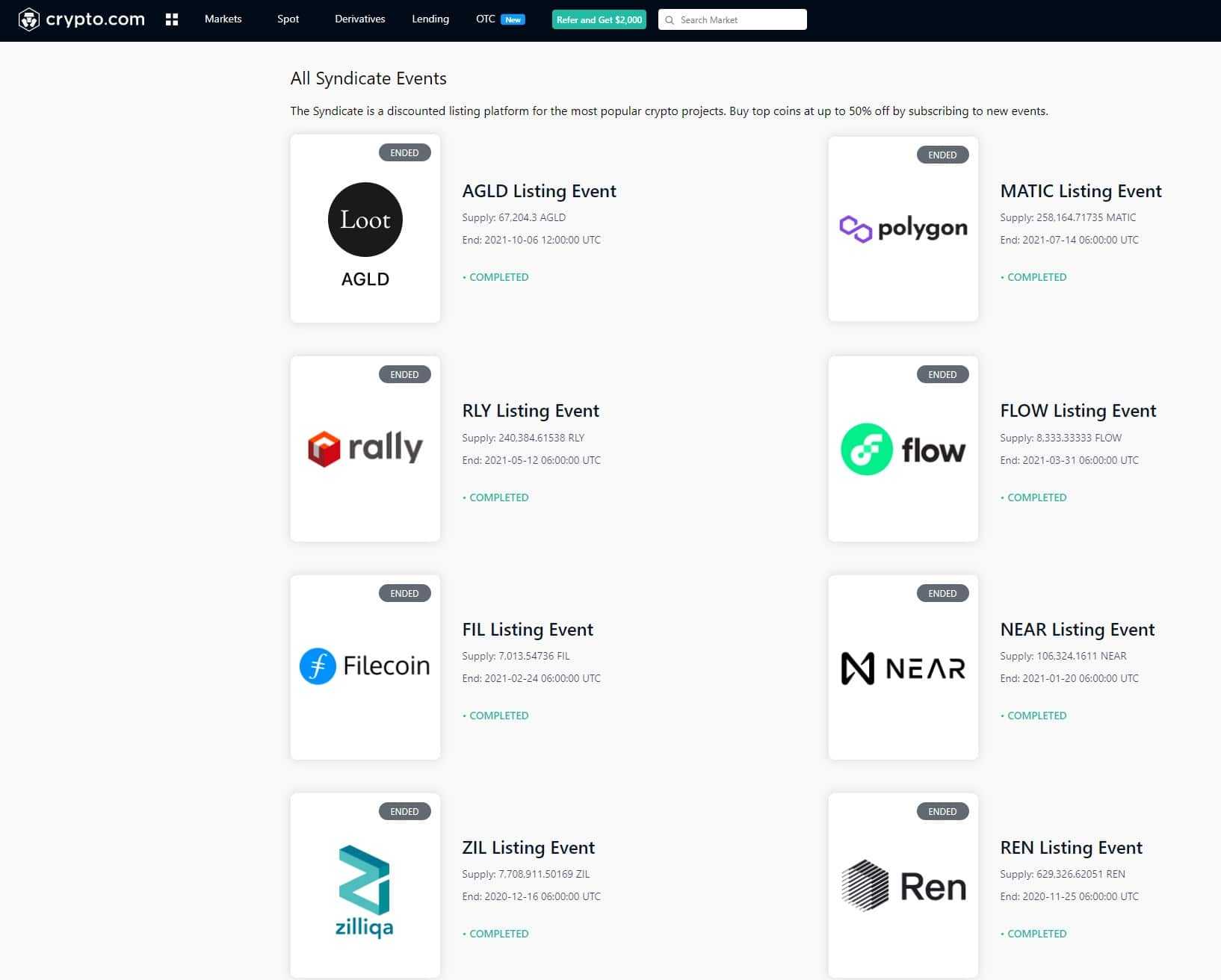Select End: 2021-10-06 12:00:00 UTC text
This screenshot has width=1221, height=980.
(531, 240)
